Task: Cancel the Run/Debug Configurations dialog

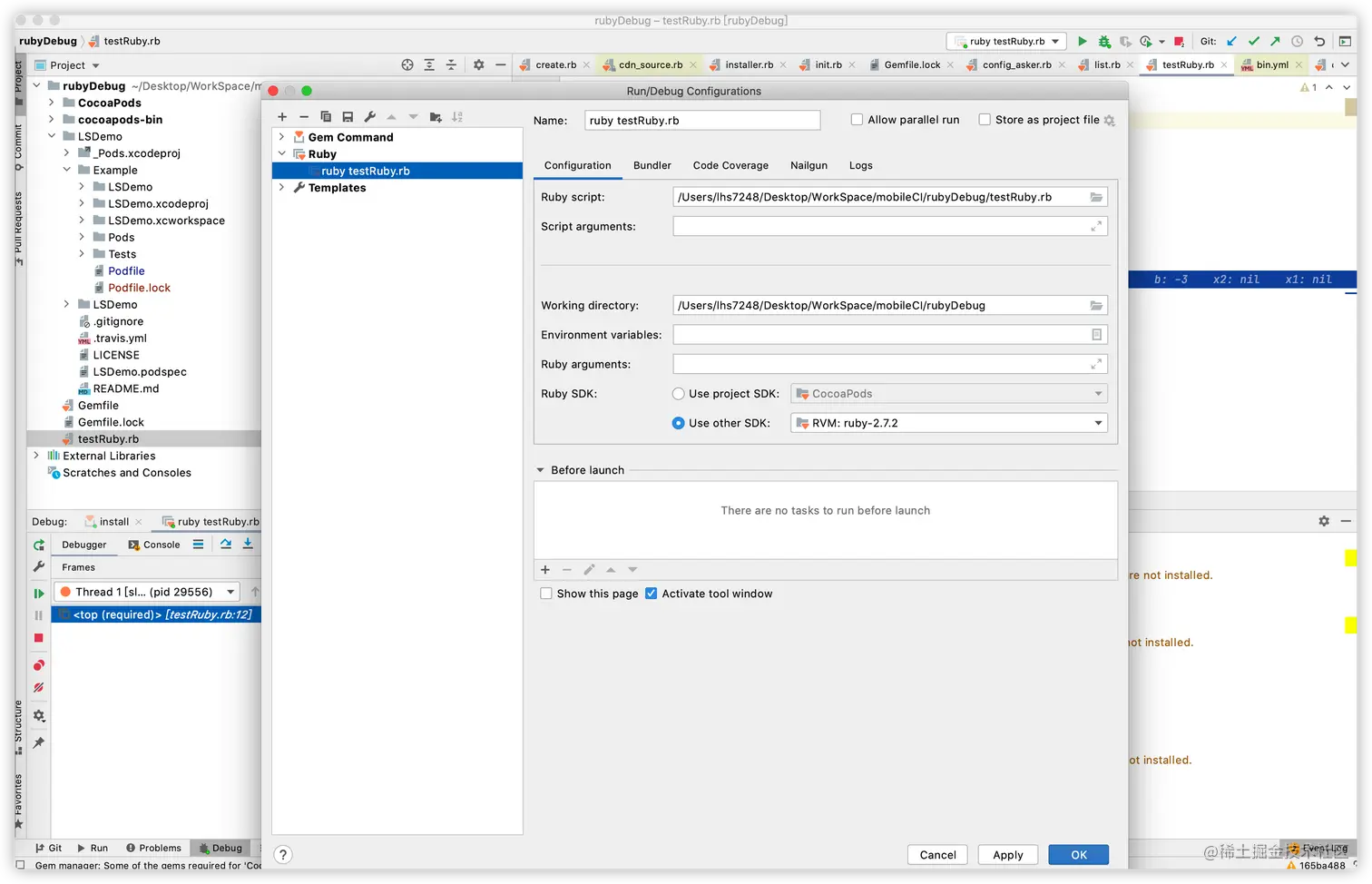Action: pos(937,855)
